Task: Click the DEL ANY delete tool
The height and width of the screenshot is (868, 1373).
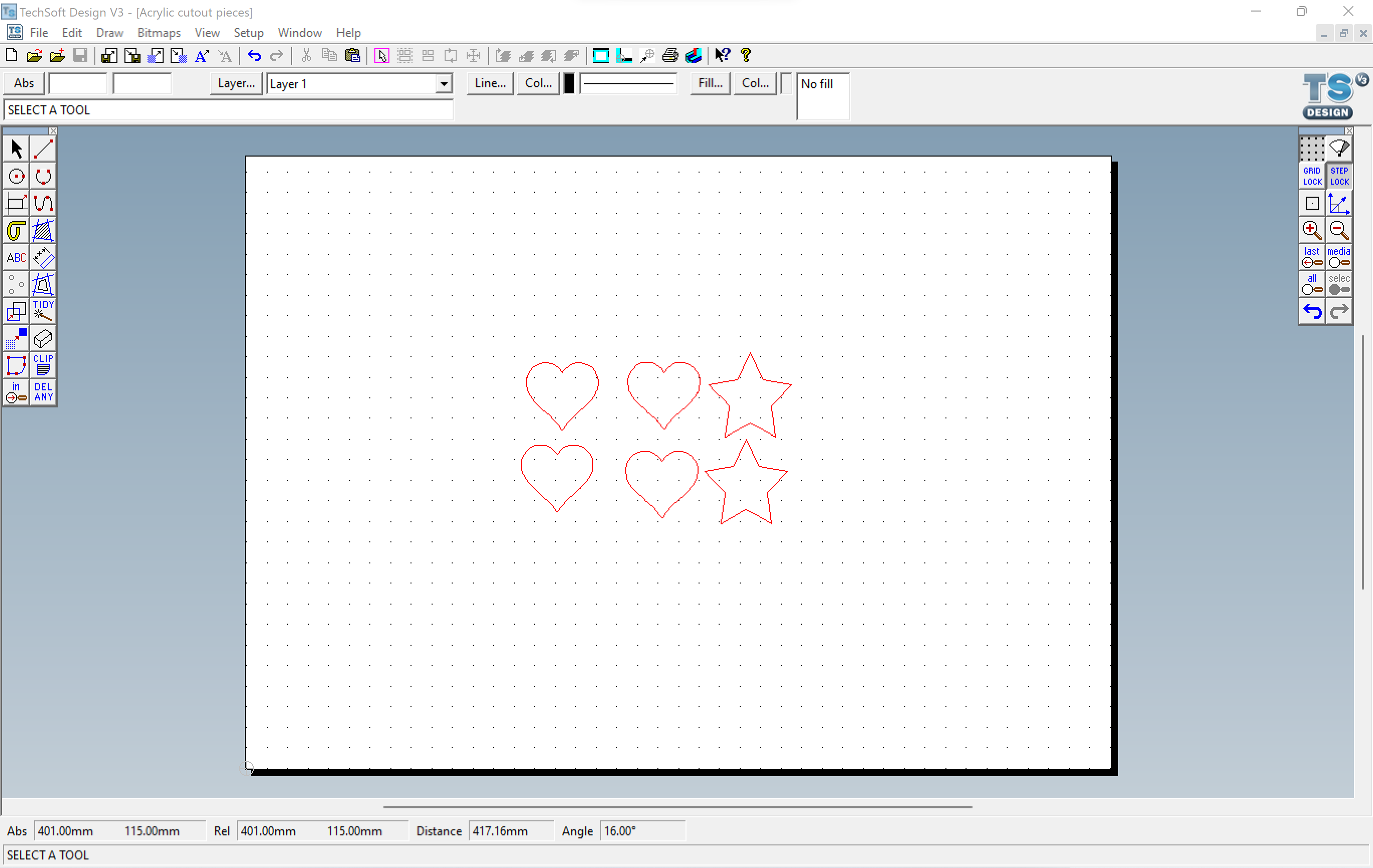Action: coord(43,392)
